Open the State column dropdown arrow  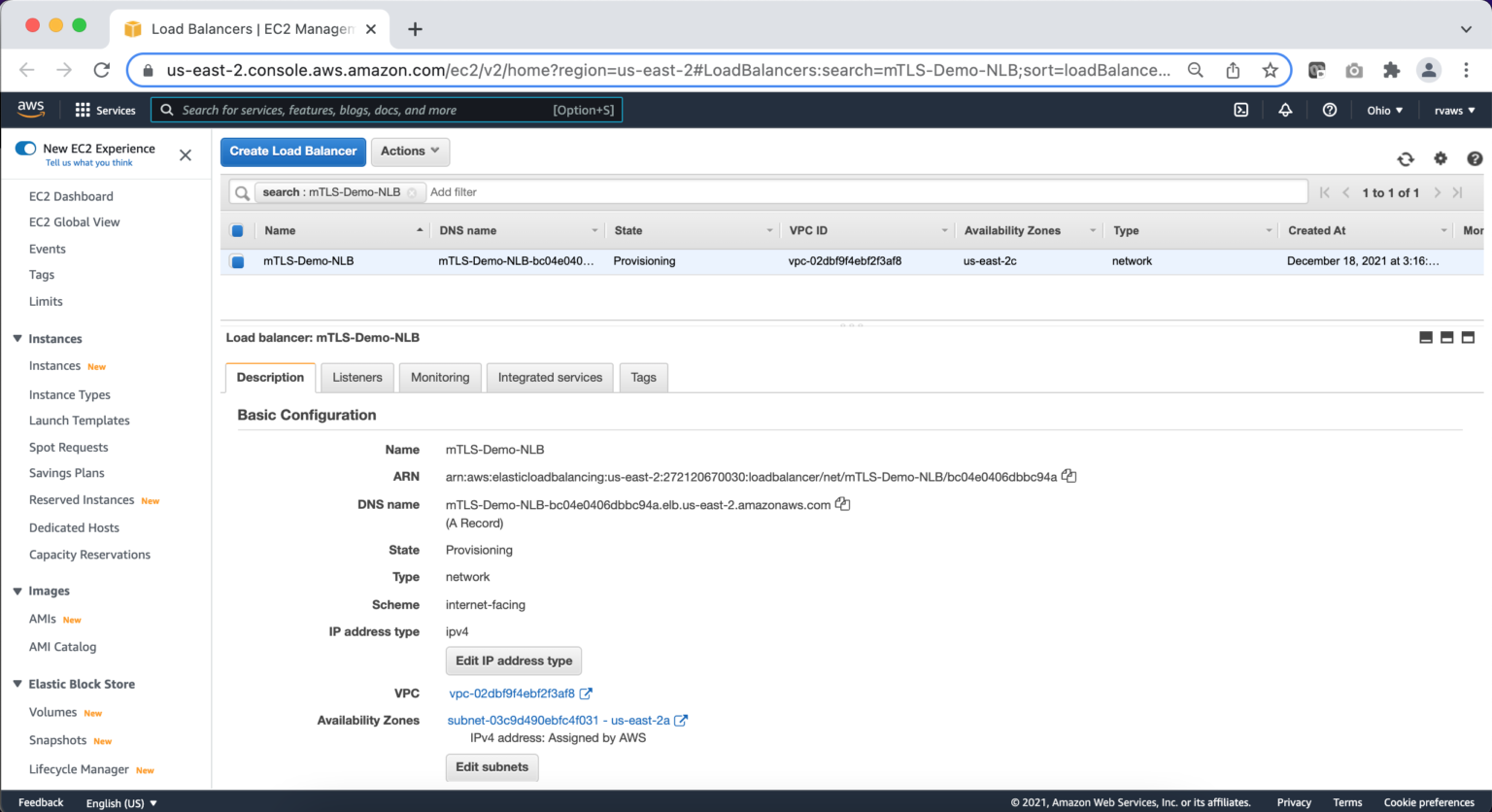click(769, 231)
